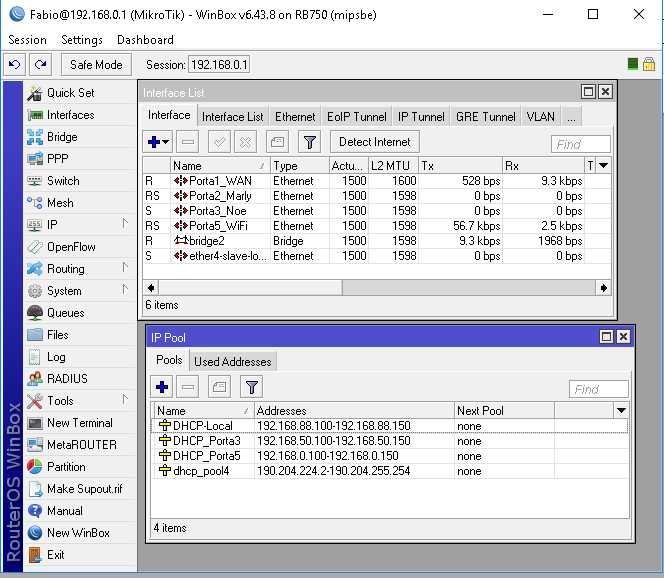Select the bridge2 interface row

(377, 241)
